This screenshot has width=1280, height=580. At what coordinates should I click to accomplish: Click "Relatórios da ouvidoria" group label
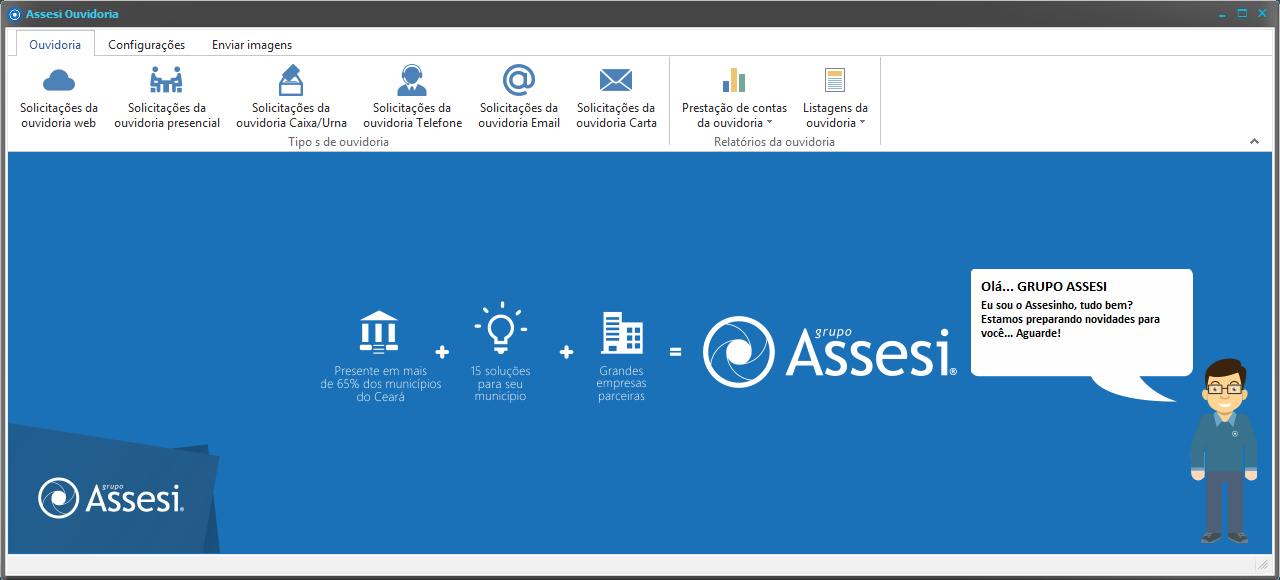[x=774, y=142]
